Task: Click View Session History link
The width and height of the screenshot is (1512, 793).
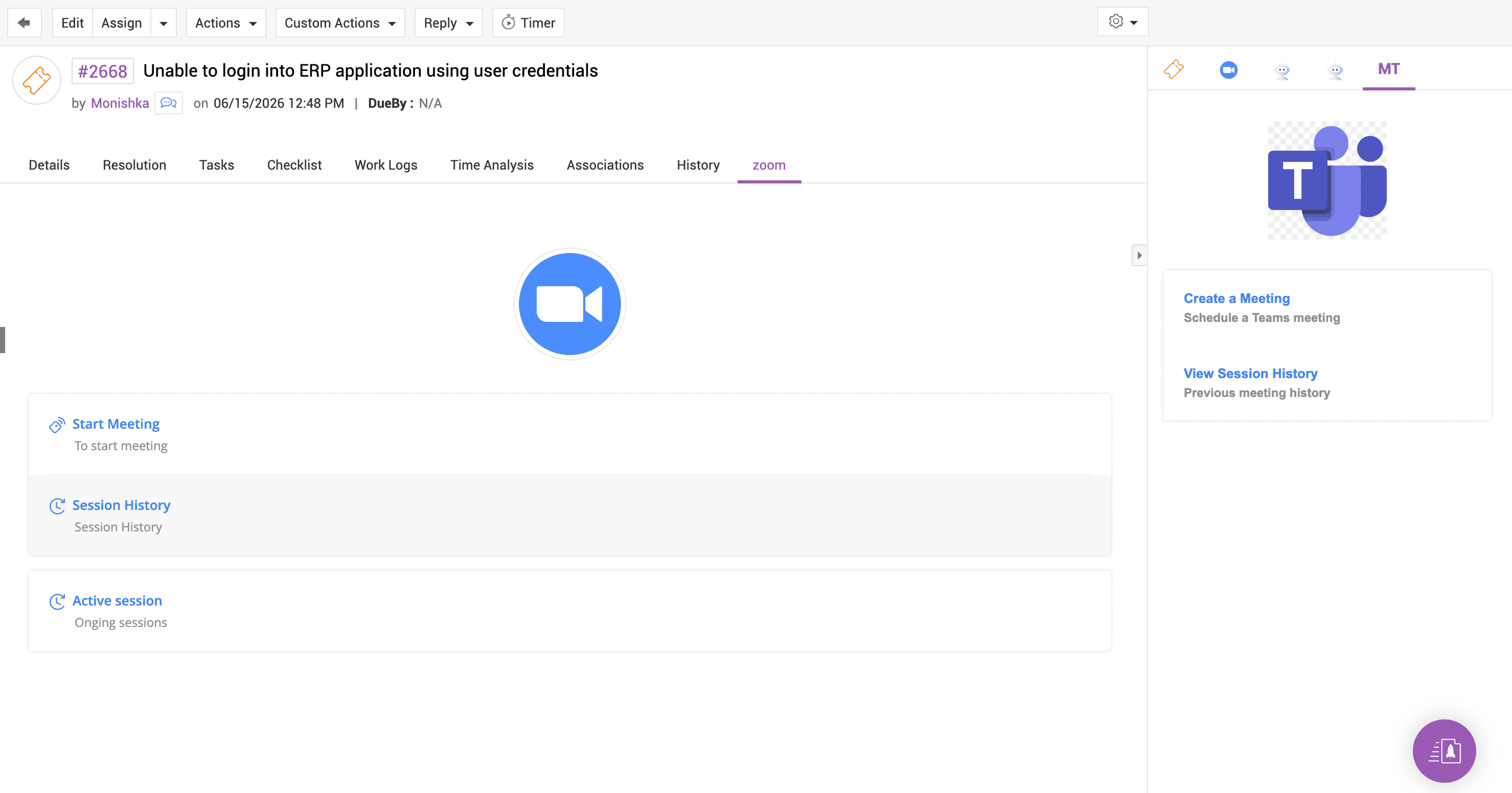Action: pyautogui.click(x=1250, y=374)
